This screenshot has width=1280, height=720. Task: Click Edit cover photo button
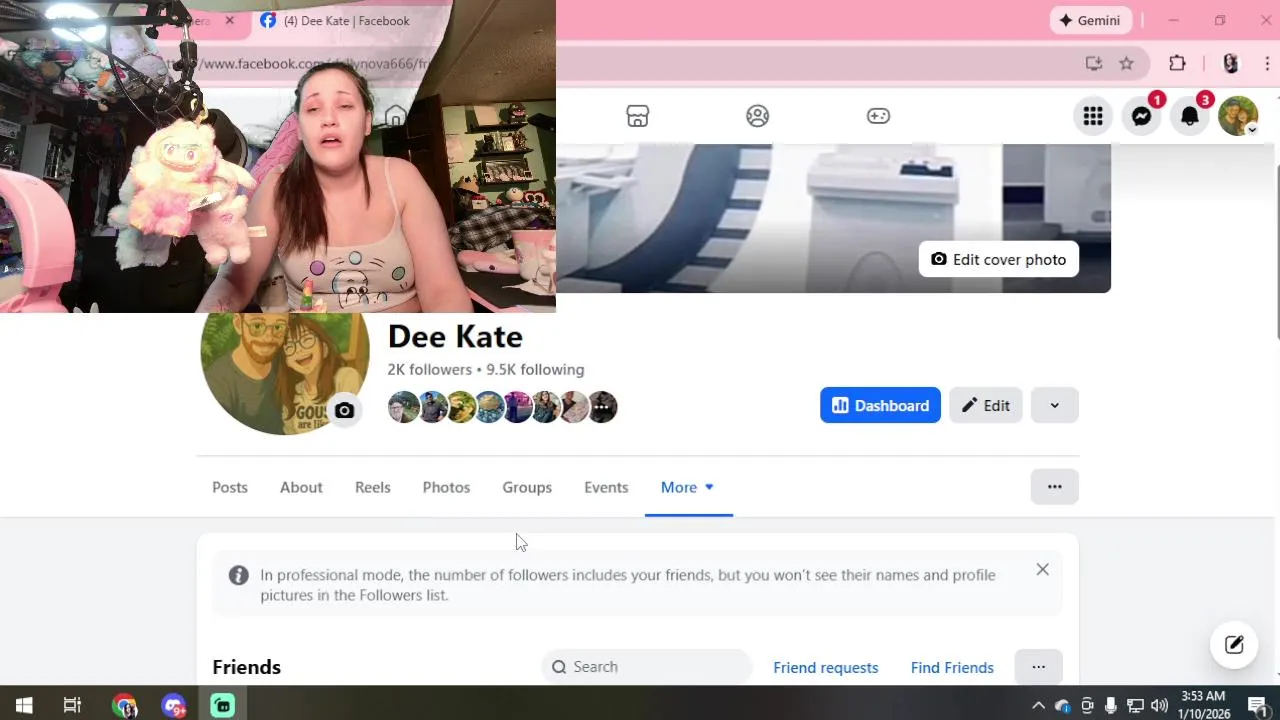point(998,259)
